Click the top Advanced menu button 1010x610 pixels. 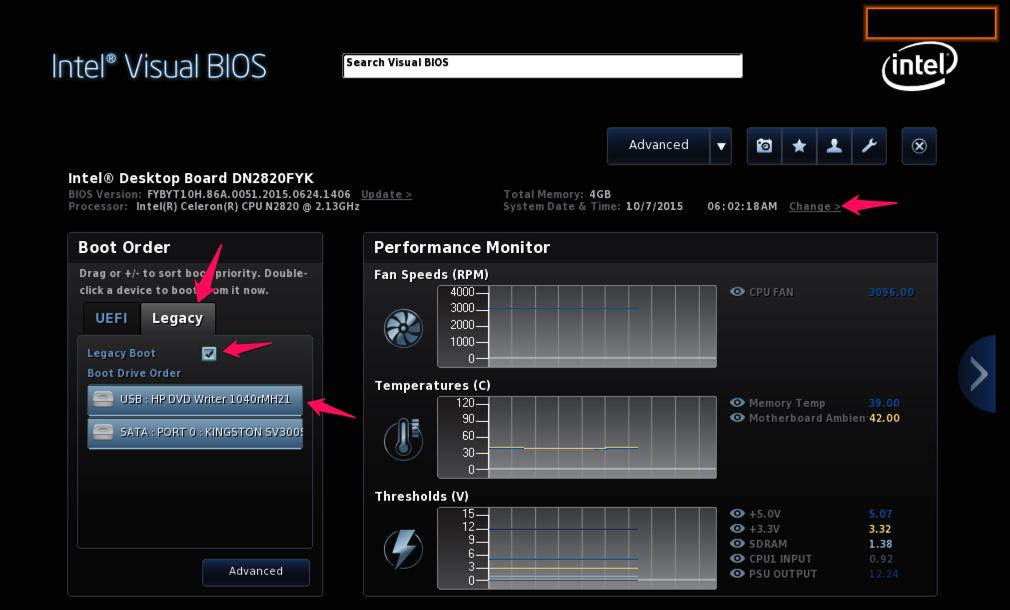pos(658,146)
